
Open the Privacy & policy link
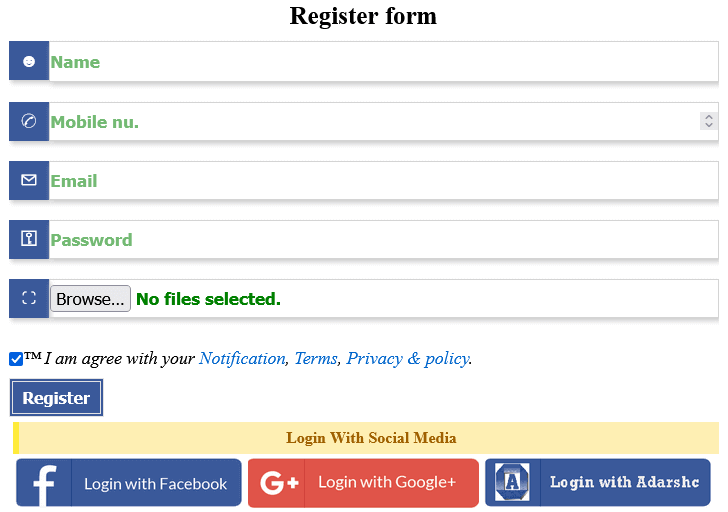click(407, 358)
